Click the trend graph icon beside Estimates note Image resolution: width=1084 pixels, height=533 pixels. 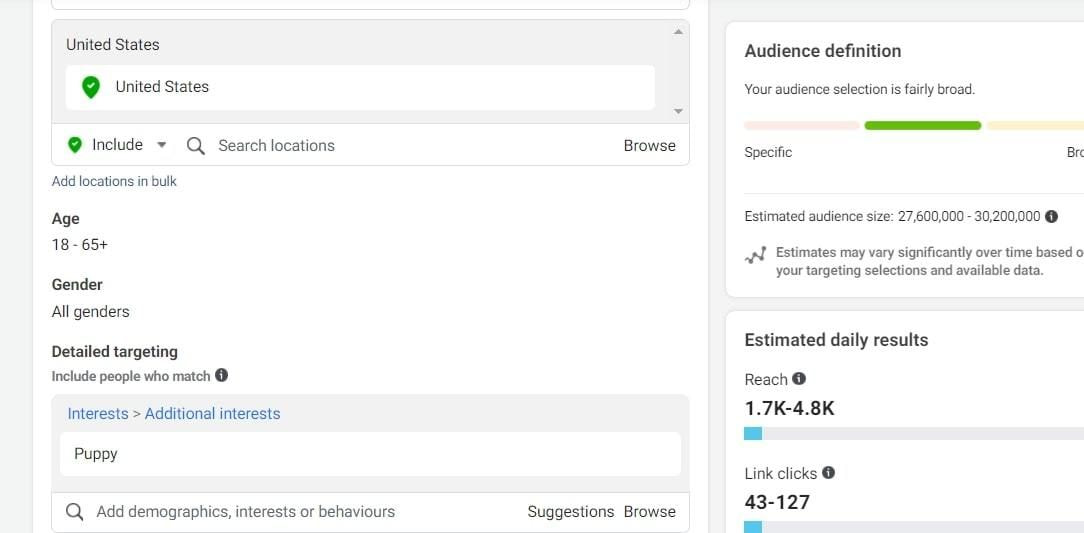tap(756, 255)
